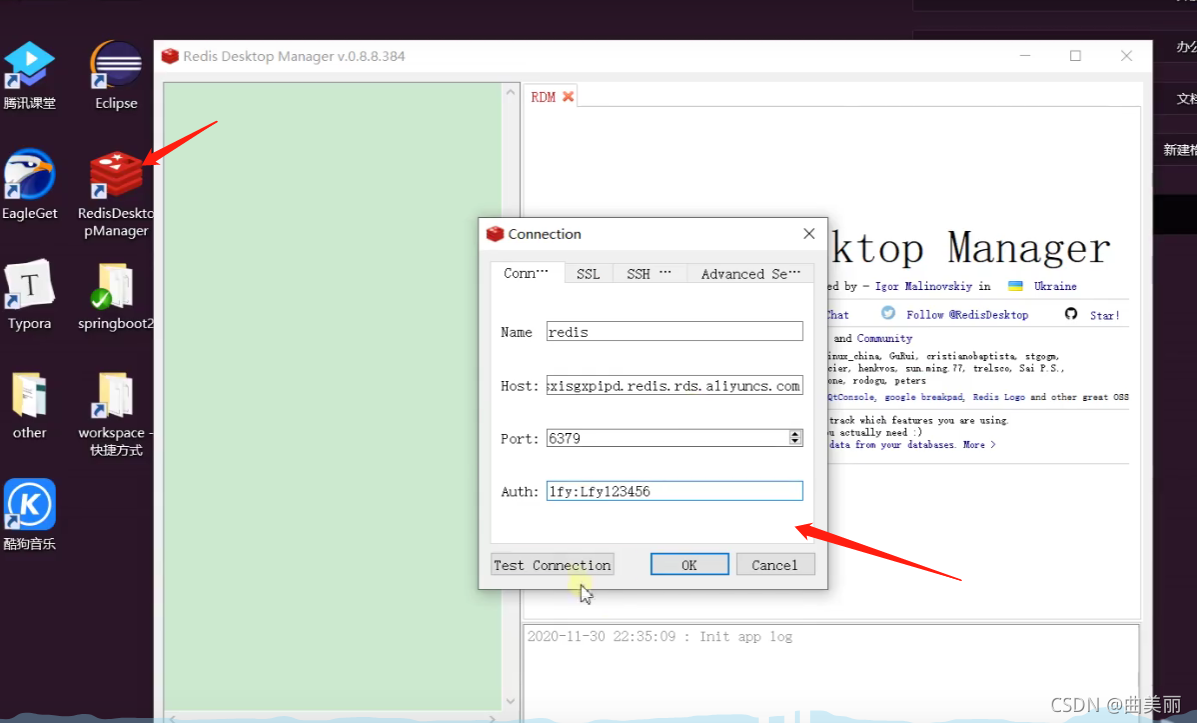
Task: Switch to the SSH tab
Action: pyautogui.click(x=649, y=274)
